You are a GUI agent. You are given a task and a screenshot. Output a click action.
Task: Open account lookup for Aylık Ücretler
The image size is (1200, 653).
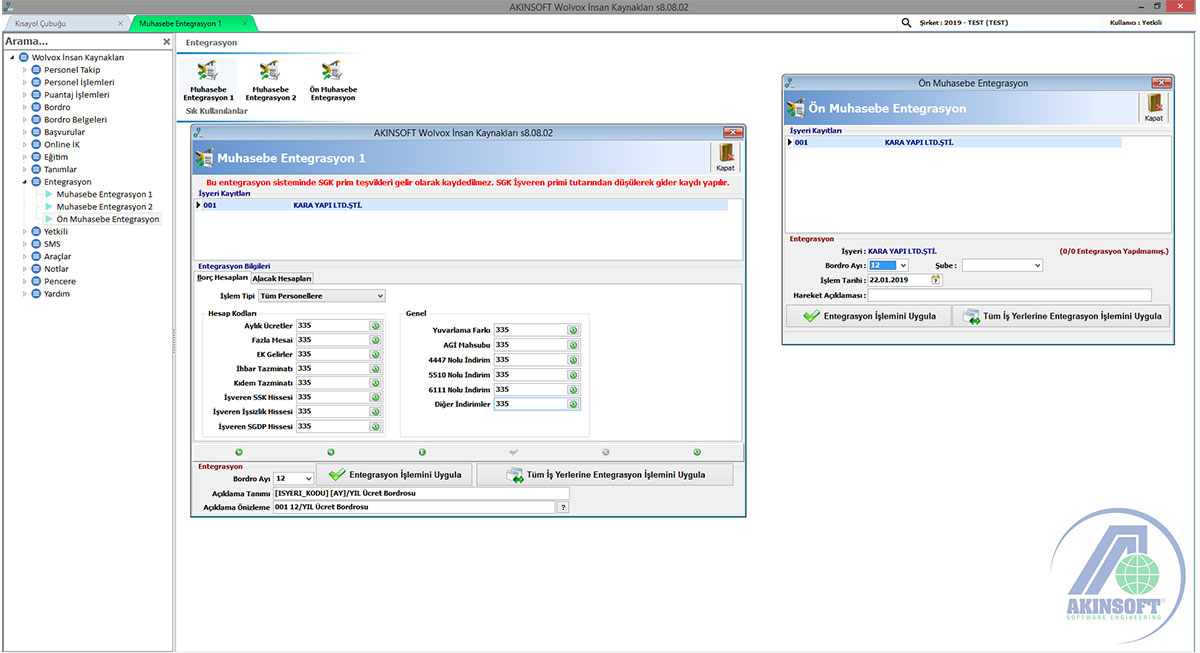(x=375, y=326)
